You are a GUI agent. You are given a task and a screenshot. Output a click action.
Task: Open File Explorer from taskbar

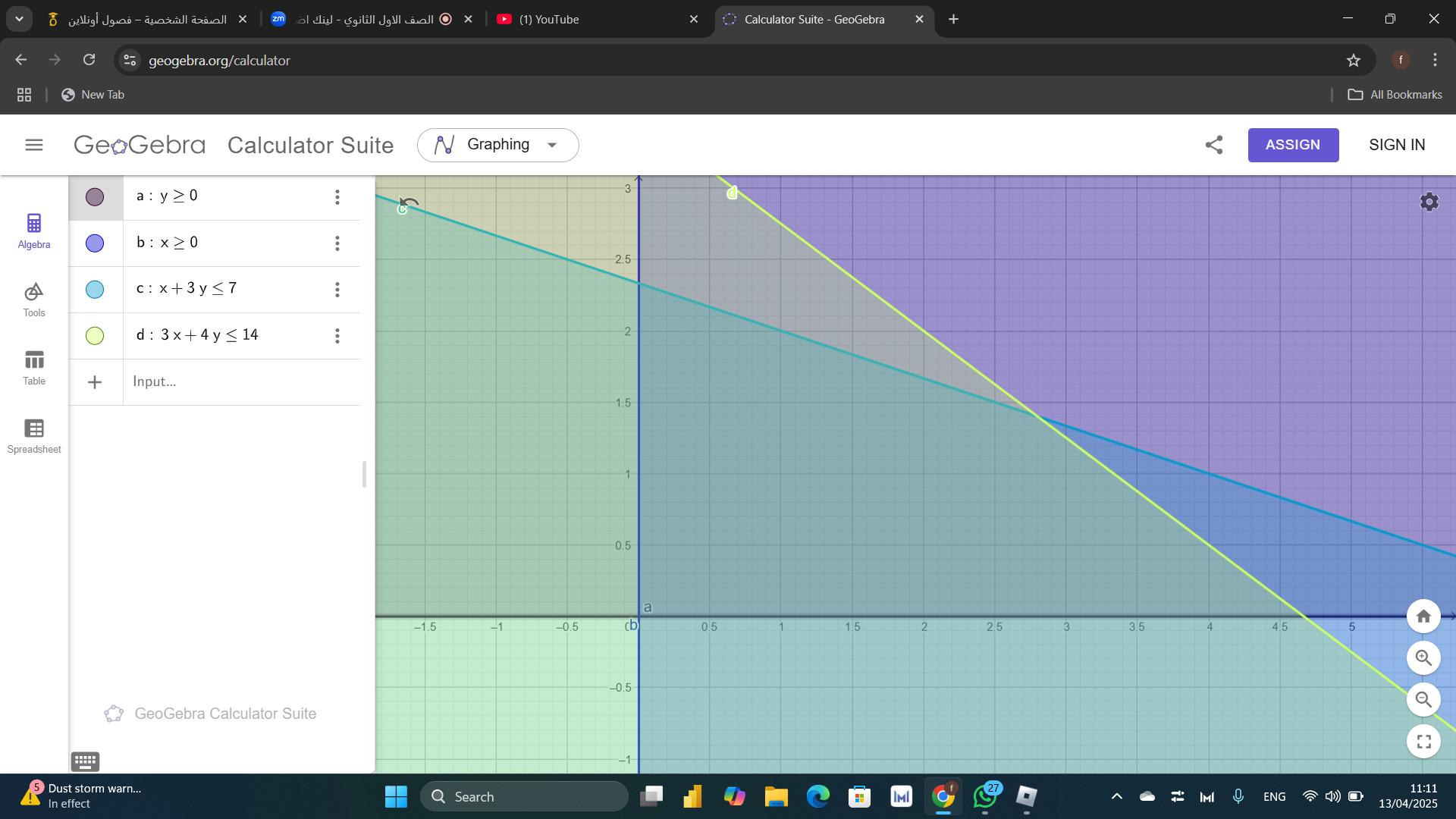click(x=776, y=796)
